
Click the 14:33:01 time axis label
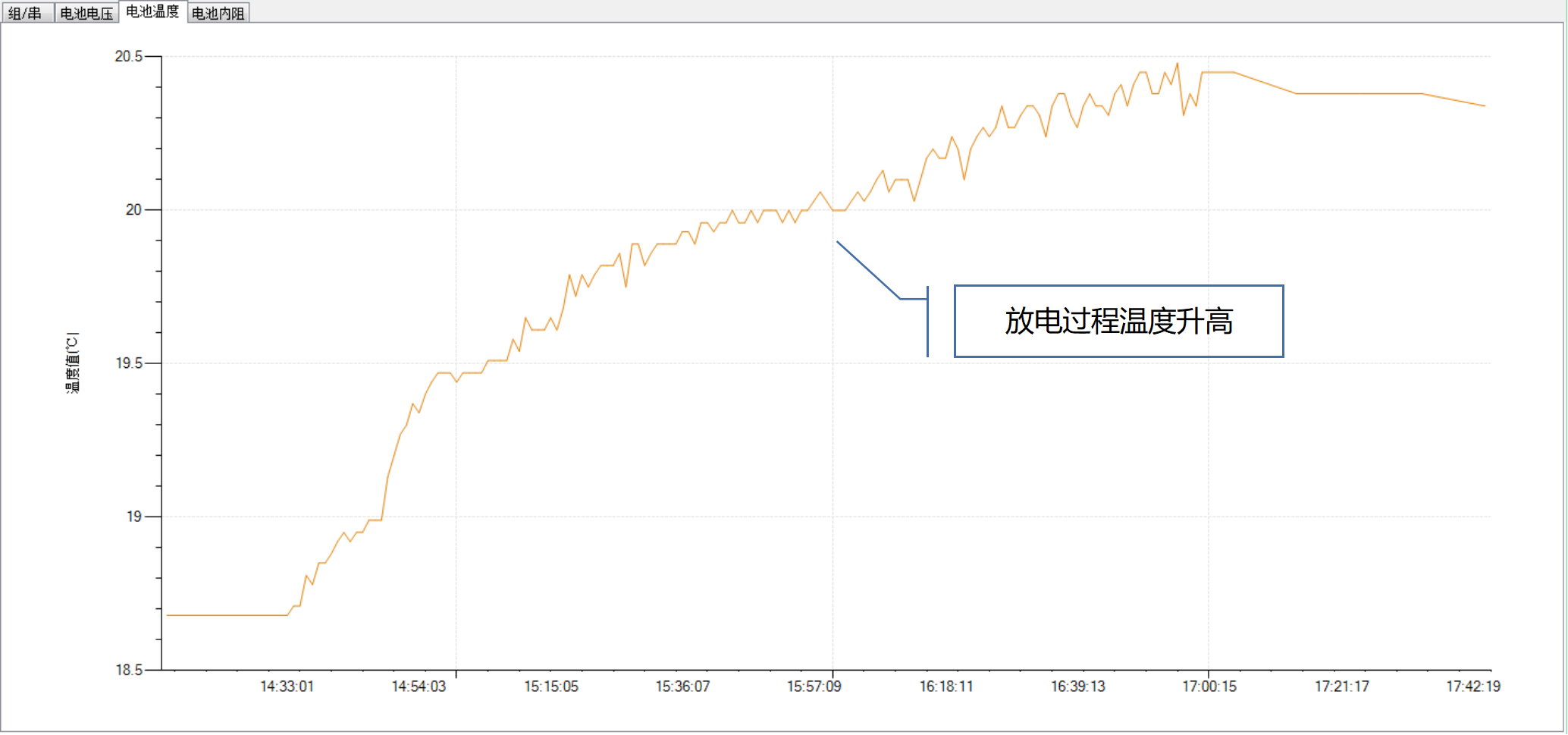point(287,686)
